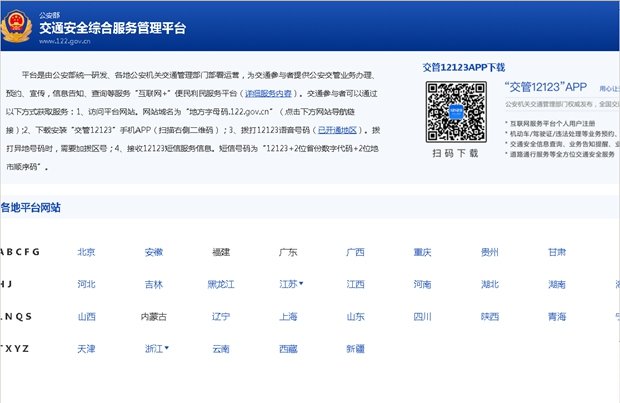This screenshot has width=620, height=403.
Task: Go to the 湖北 platform site
Action: pyautogui.click(x=489, y=284)
